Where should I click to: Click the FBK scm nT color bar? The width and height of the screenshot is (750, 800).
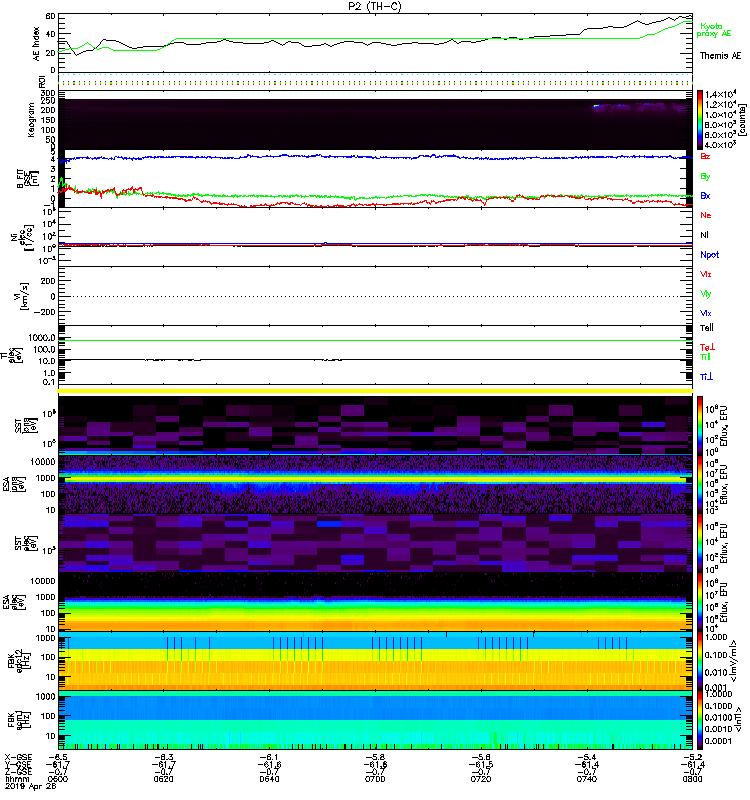click(700, 720)
